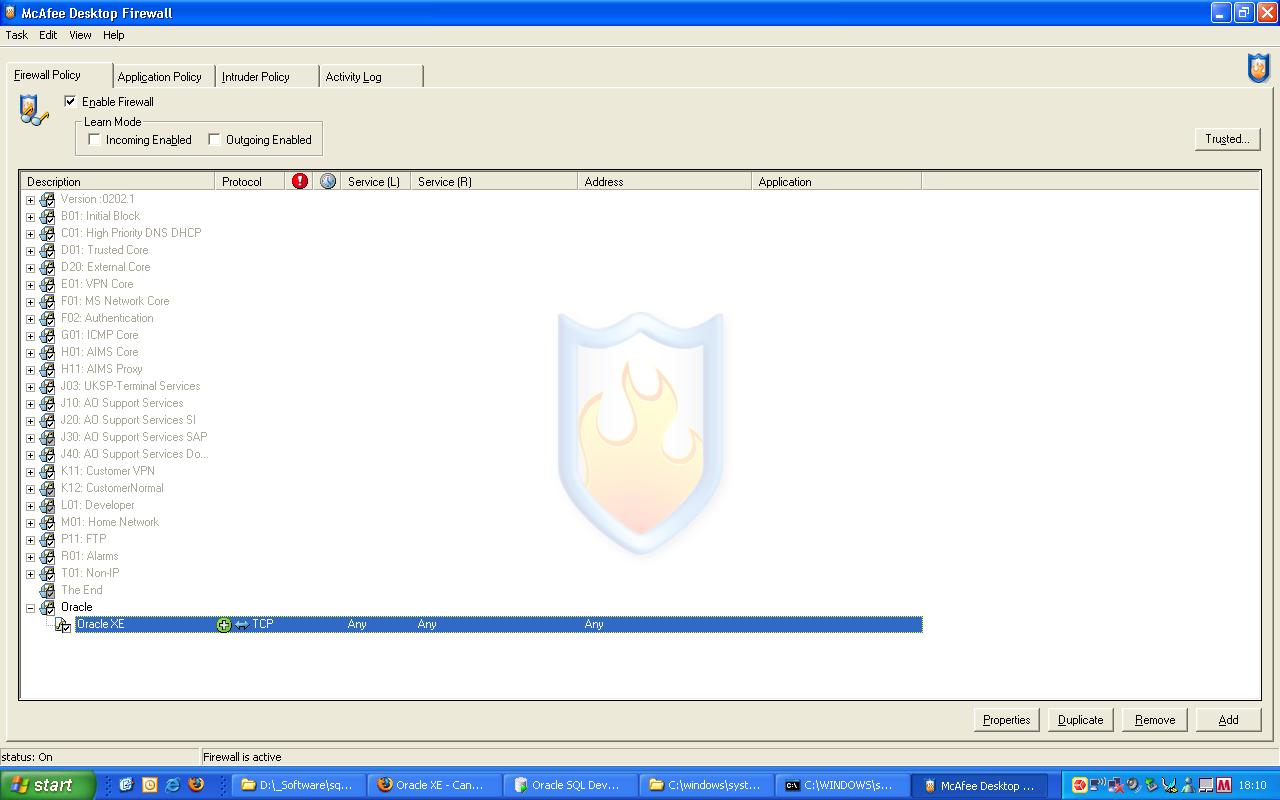Click the rule group icon for F02: Authentication
Viewport: 1280px width, 800px height.
[x=47, y=318]
